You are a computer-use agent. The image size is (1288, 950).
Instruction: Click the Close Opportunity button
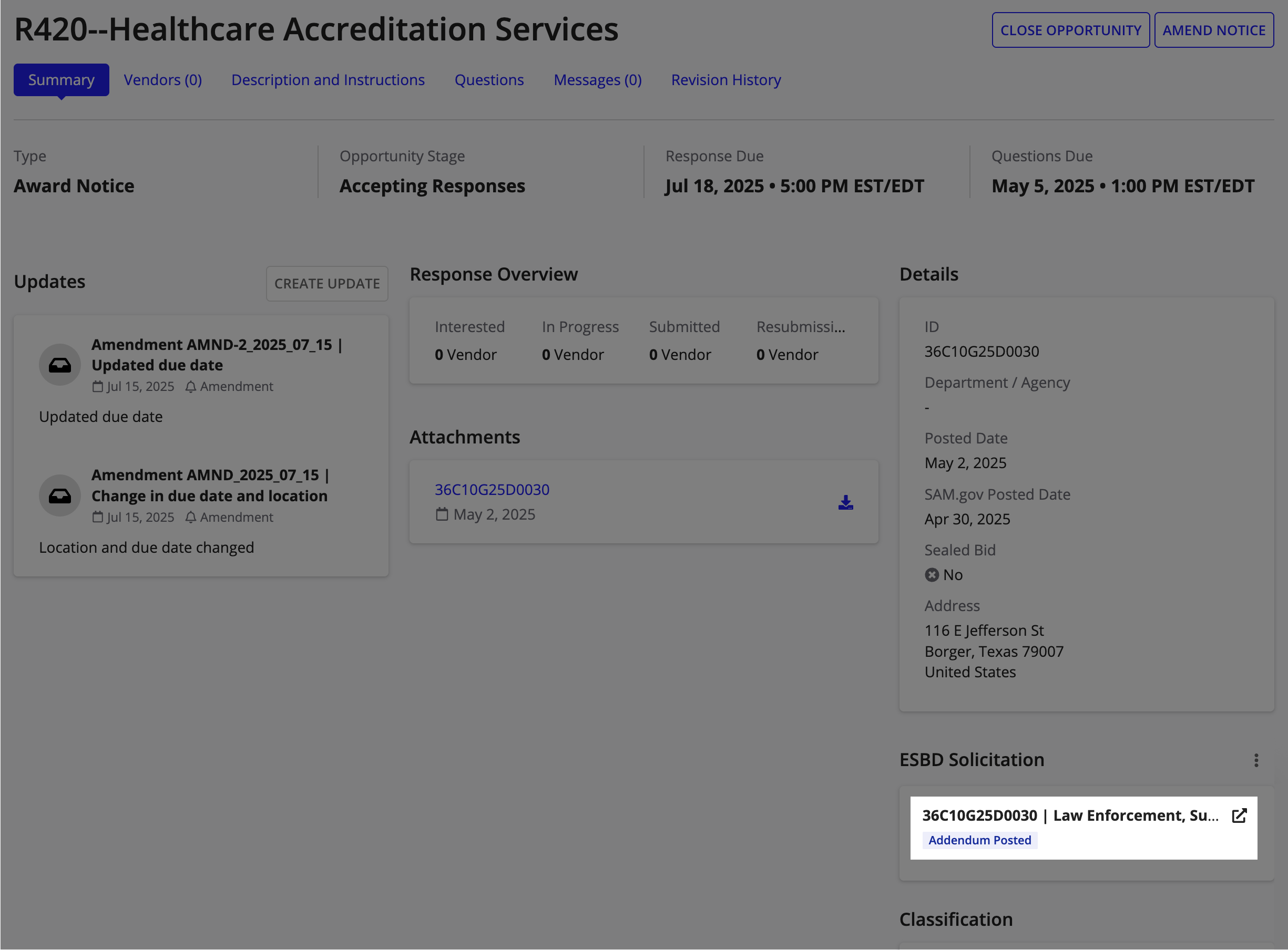point(1070,30)
